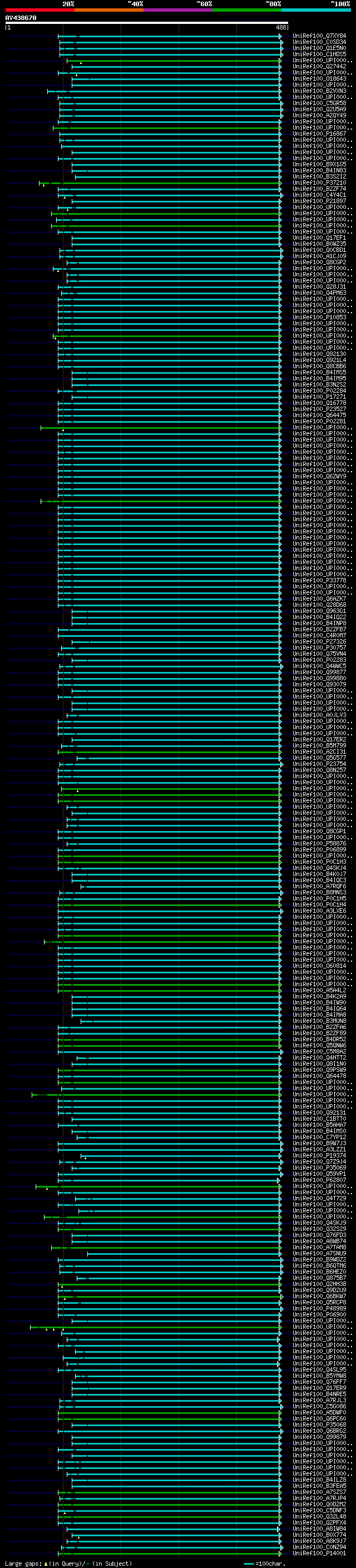Open hit UniRef100_P16867
This screenshot has height=1568, width=356.
click(x=319, y=134)
